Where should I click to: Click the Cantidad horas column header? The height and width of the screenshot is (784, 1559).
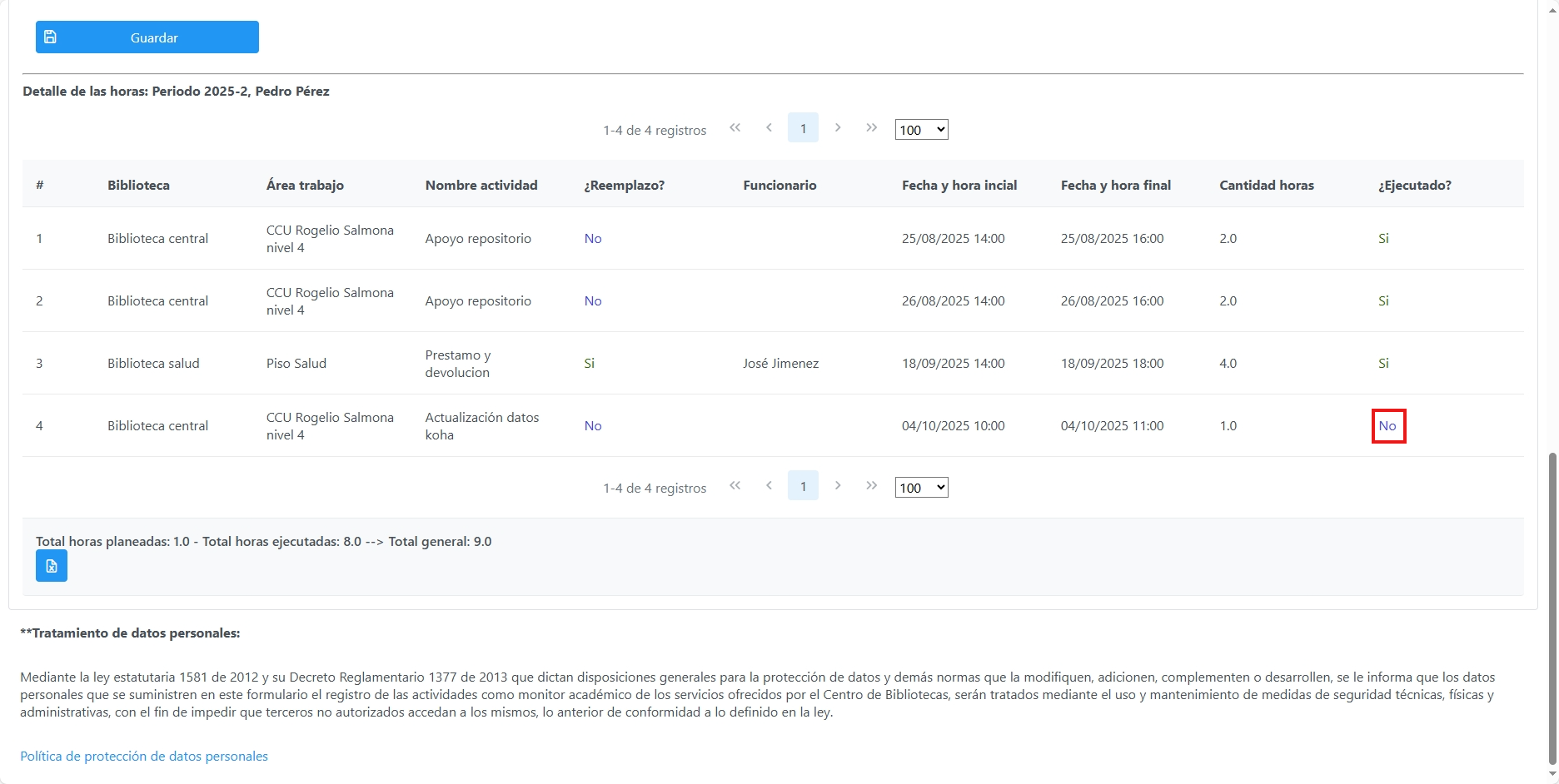click(x=1267, y=186)
